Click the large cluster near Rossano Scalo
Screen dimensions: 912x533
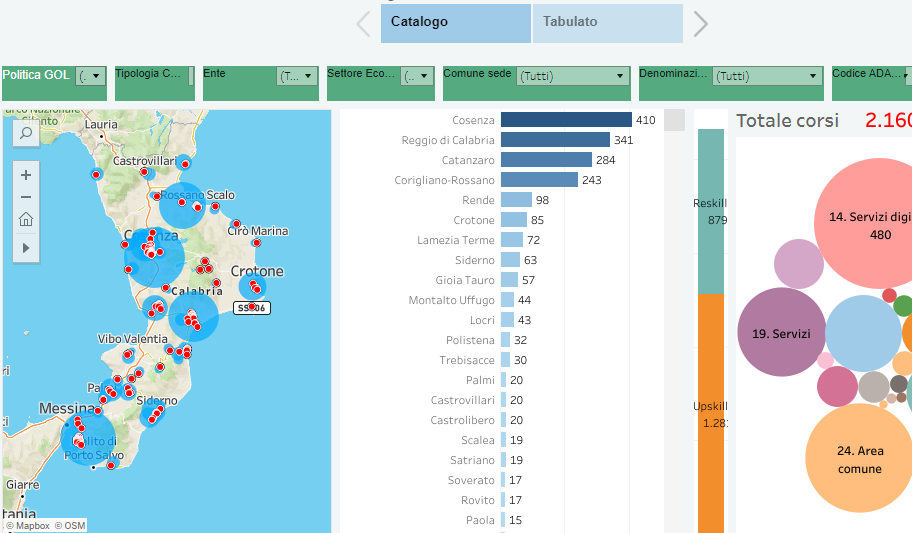(x=182, y=205)
